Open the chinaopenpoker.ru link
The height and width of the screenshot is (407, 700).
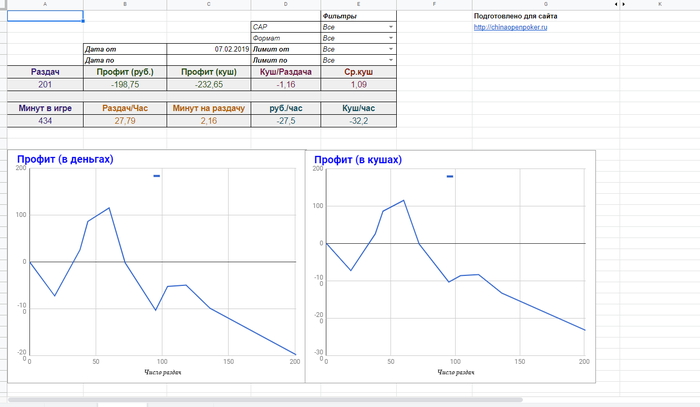point(510,27)
